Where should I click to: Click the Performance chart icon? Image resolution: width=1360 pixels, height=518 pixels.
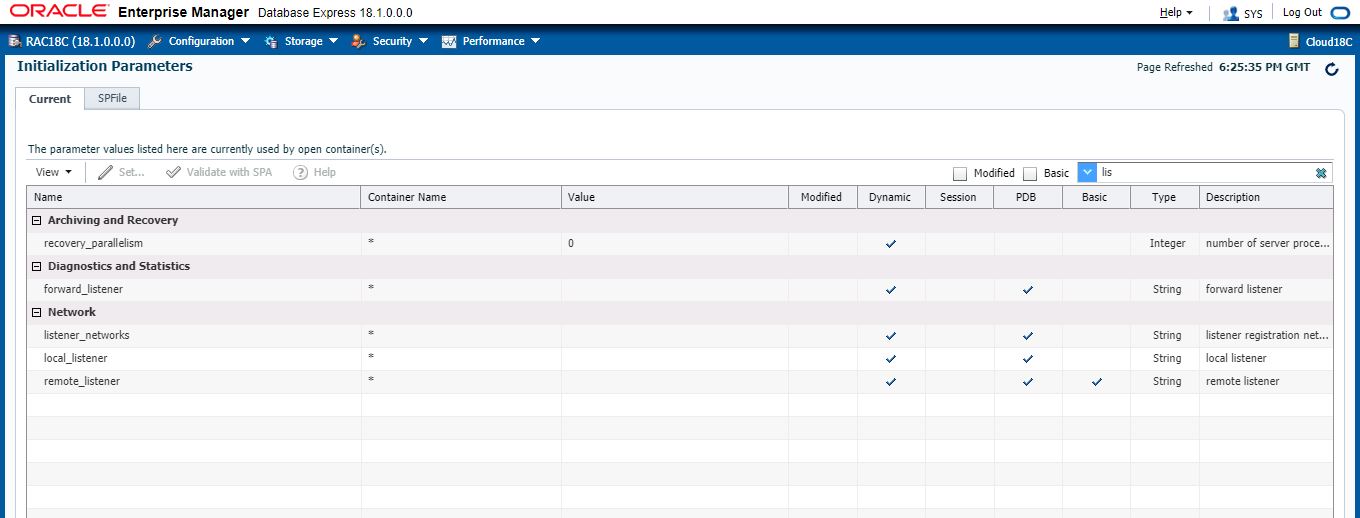click(x=449, y=41)
